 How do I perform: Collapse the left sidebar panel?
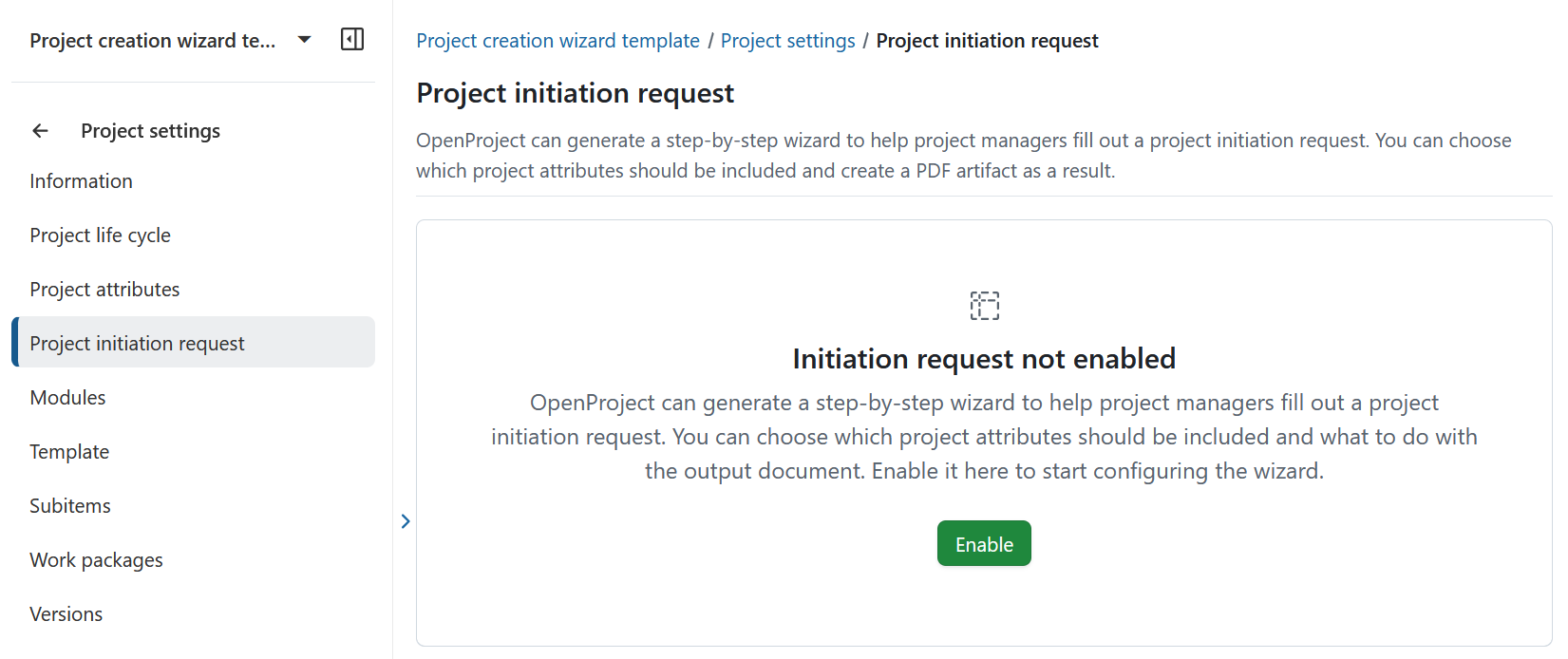351,39
